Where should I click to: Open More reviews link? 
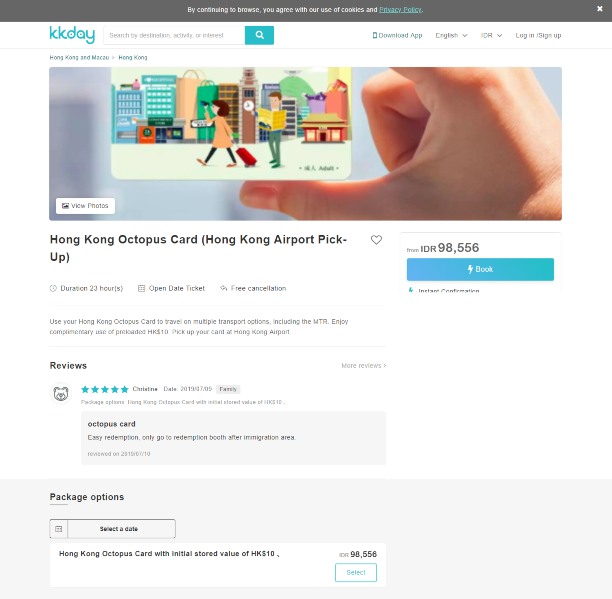pos(363,366)
